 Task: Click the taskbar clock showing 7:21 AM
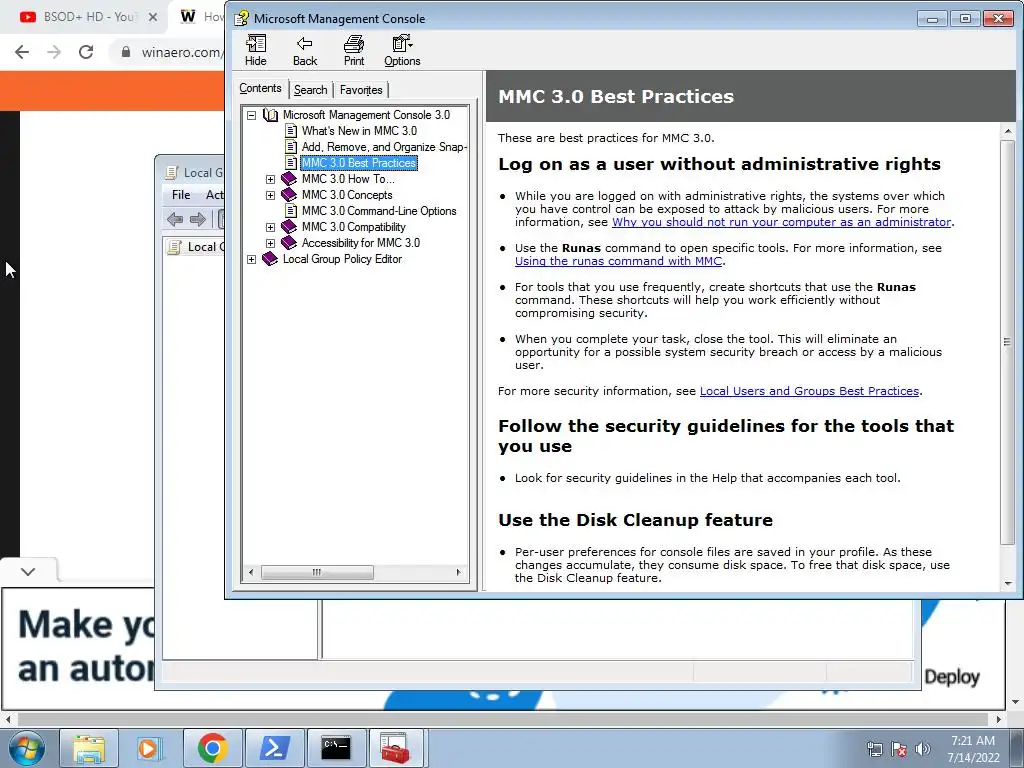(973, 749)
